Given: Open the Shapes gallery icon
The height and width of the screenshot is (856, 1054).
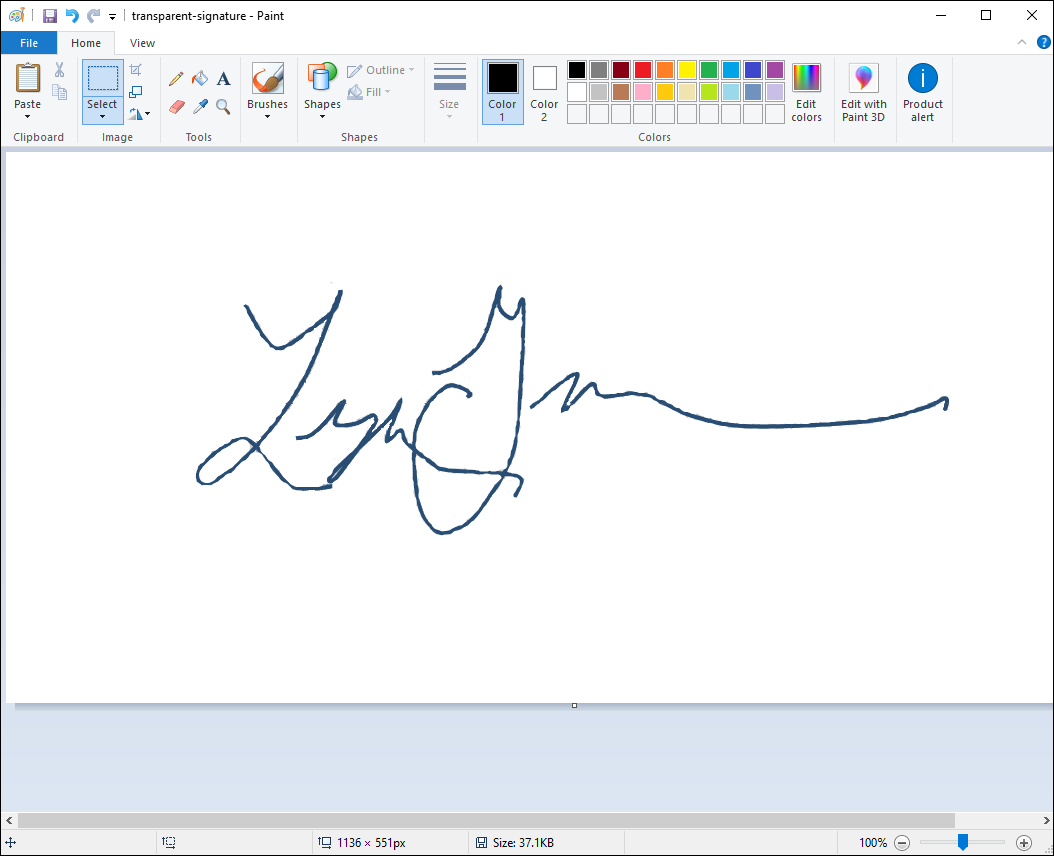Looking at the screenshot, I should (x=322, y=78).
